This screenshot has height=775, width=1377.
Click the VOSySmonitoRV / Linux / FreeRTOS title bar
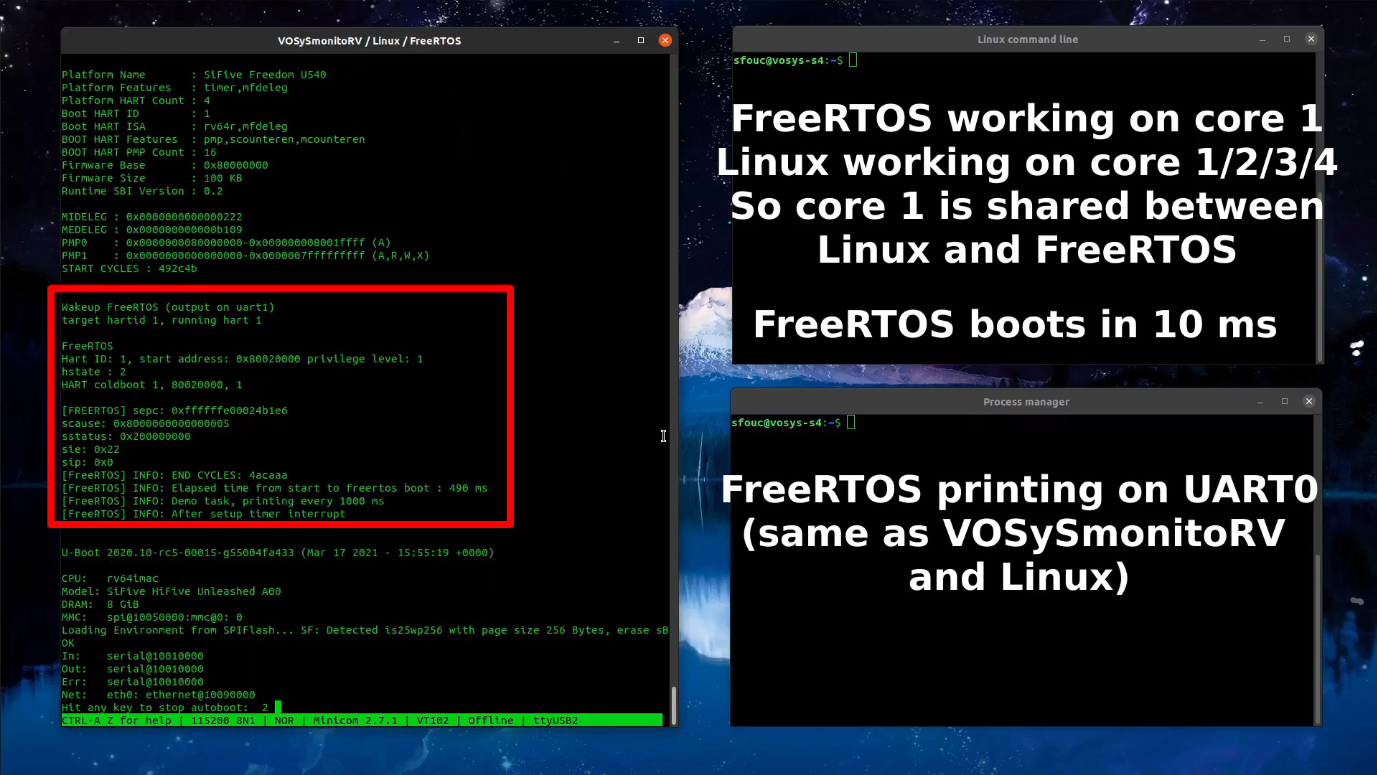click(x=367, y=41)
